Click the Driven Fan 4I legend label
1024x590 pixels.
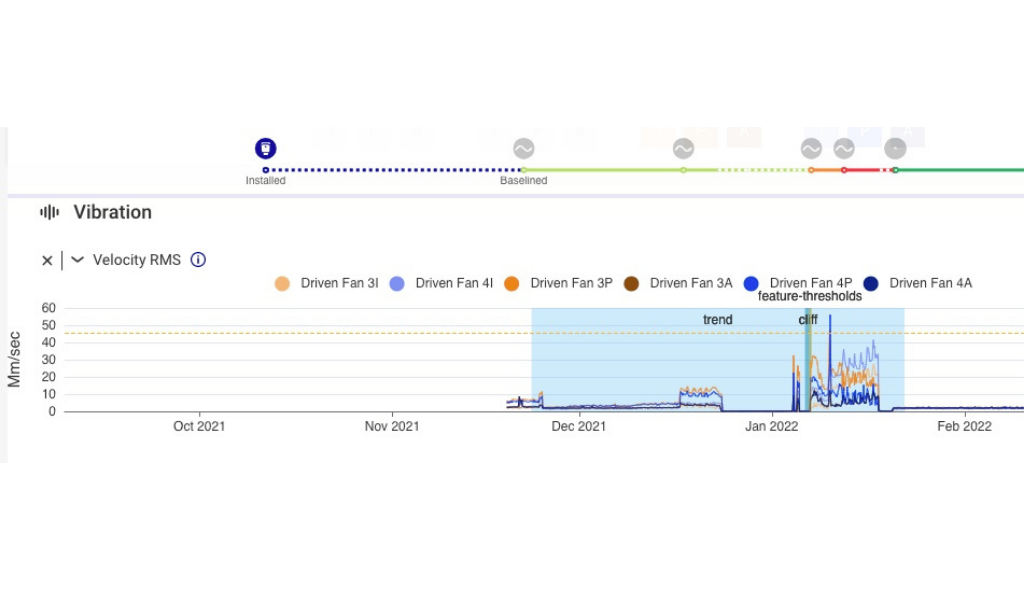[454, 283]
